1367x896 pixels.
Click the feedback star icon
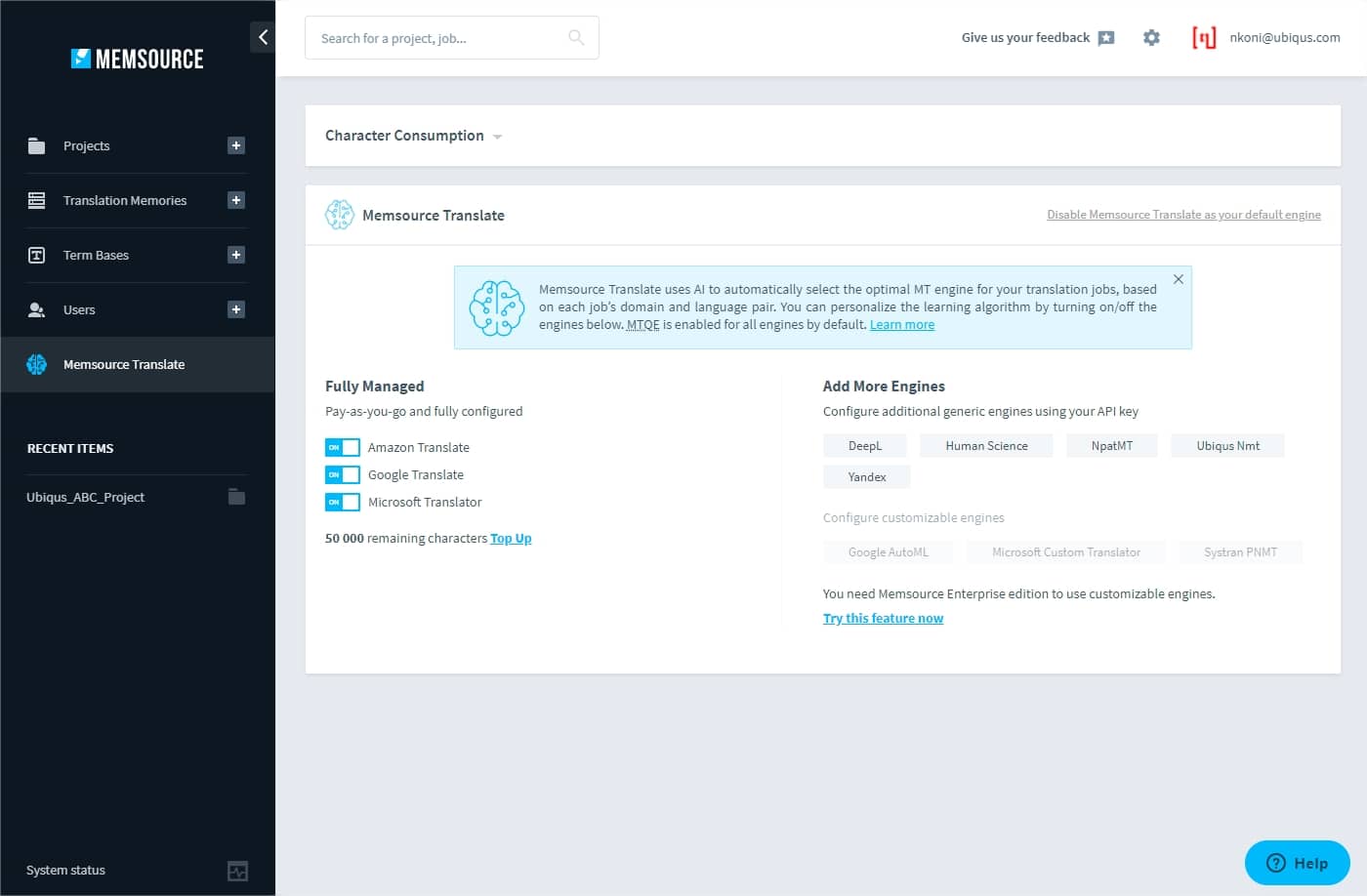pos(1106,38)
